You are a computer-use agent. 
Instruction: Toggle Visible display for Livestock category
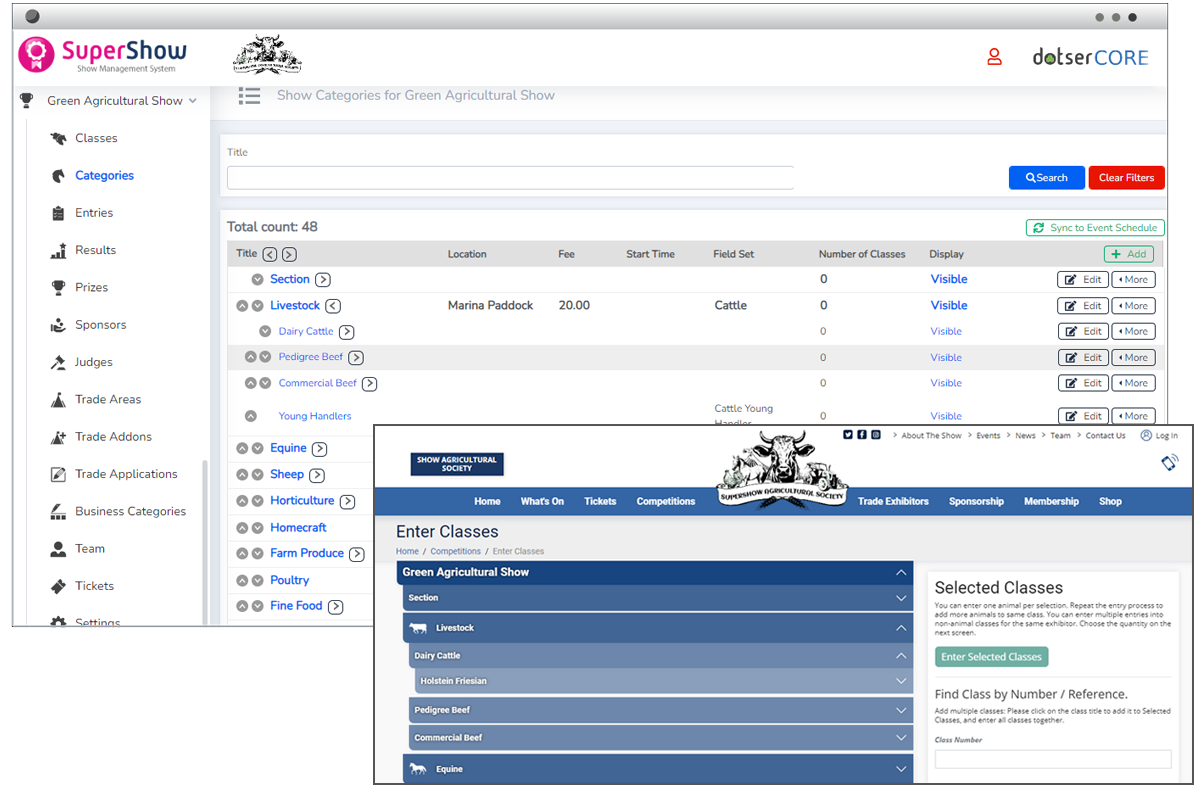coord(948,306)
